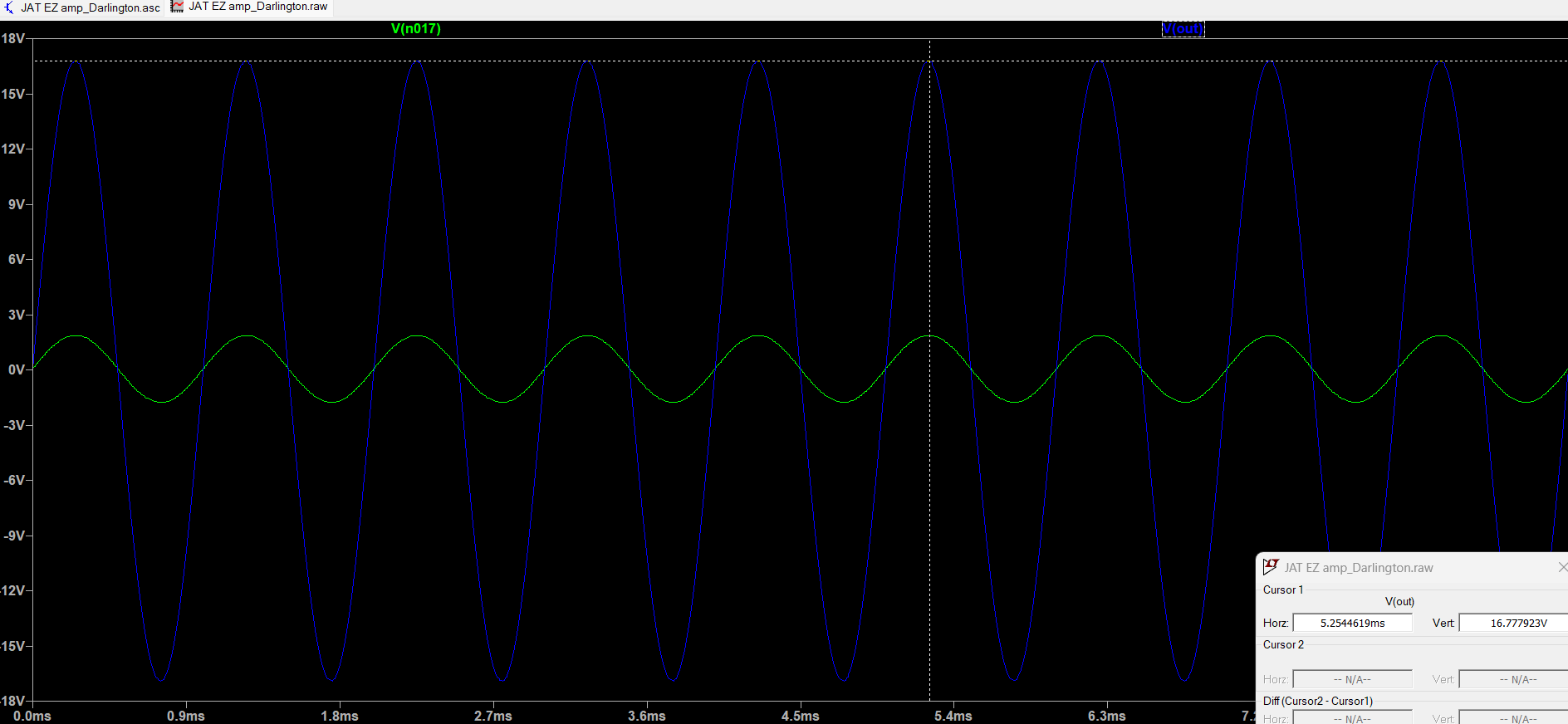Click the V(out) trace label
The image size is (1568, 724).
pyautogui.click(x=1183, y=28)
